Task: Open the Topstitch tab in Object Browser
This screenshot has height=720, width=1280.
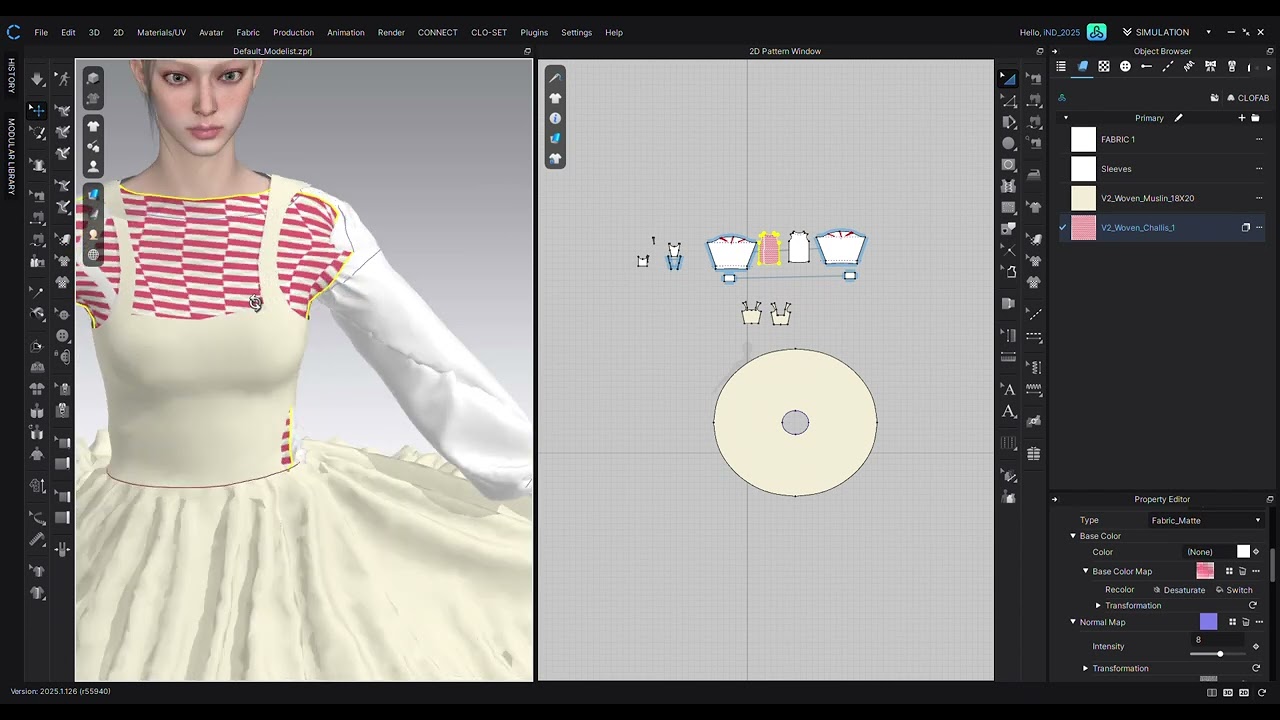Action: pos(1168,67)
